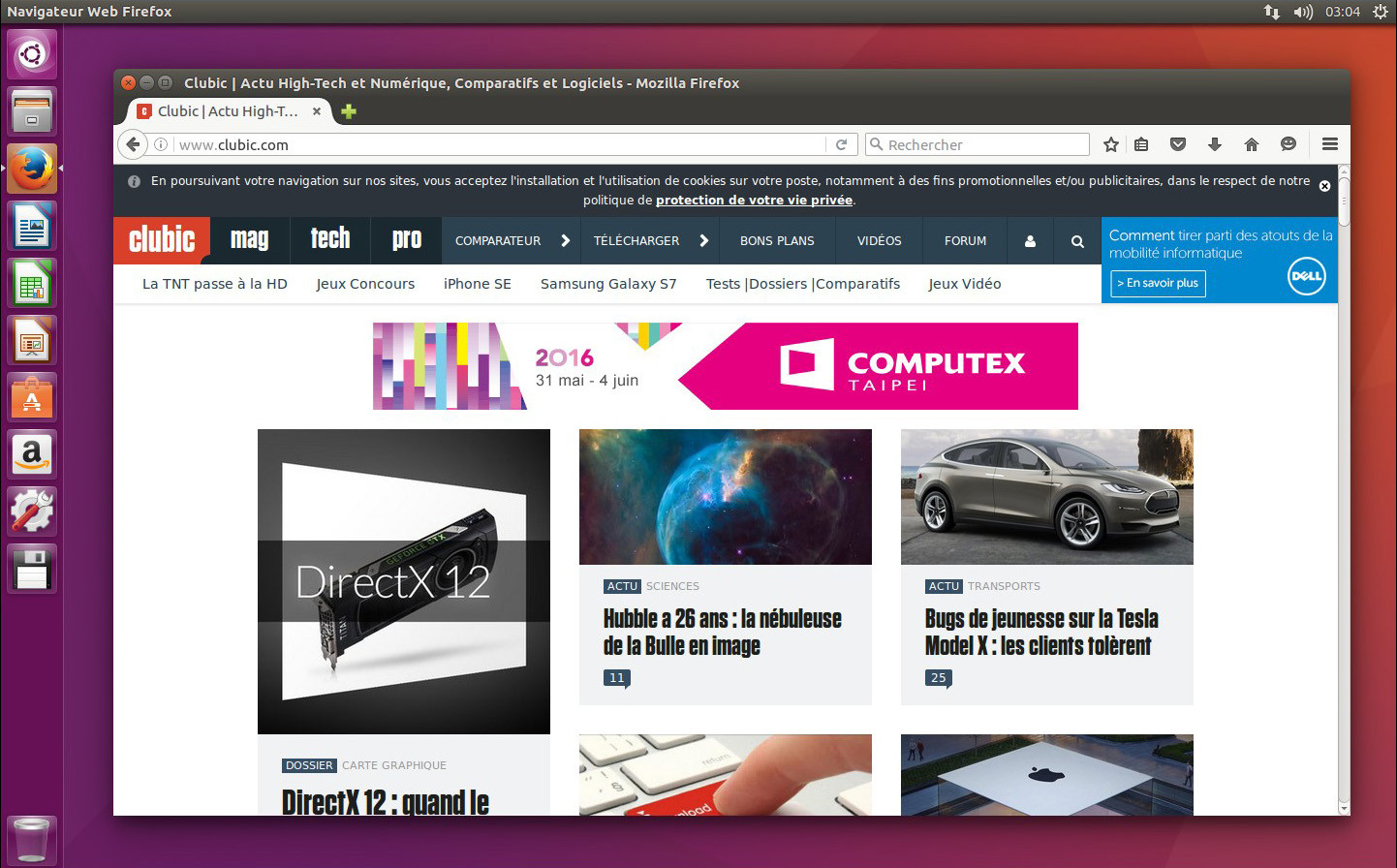Image resolution: width=1397 pixels, height=868 pixels.
Task: Follow the 'protection de votre vie privée' link
Action: tap(754, 201)
